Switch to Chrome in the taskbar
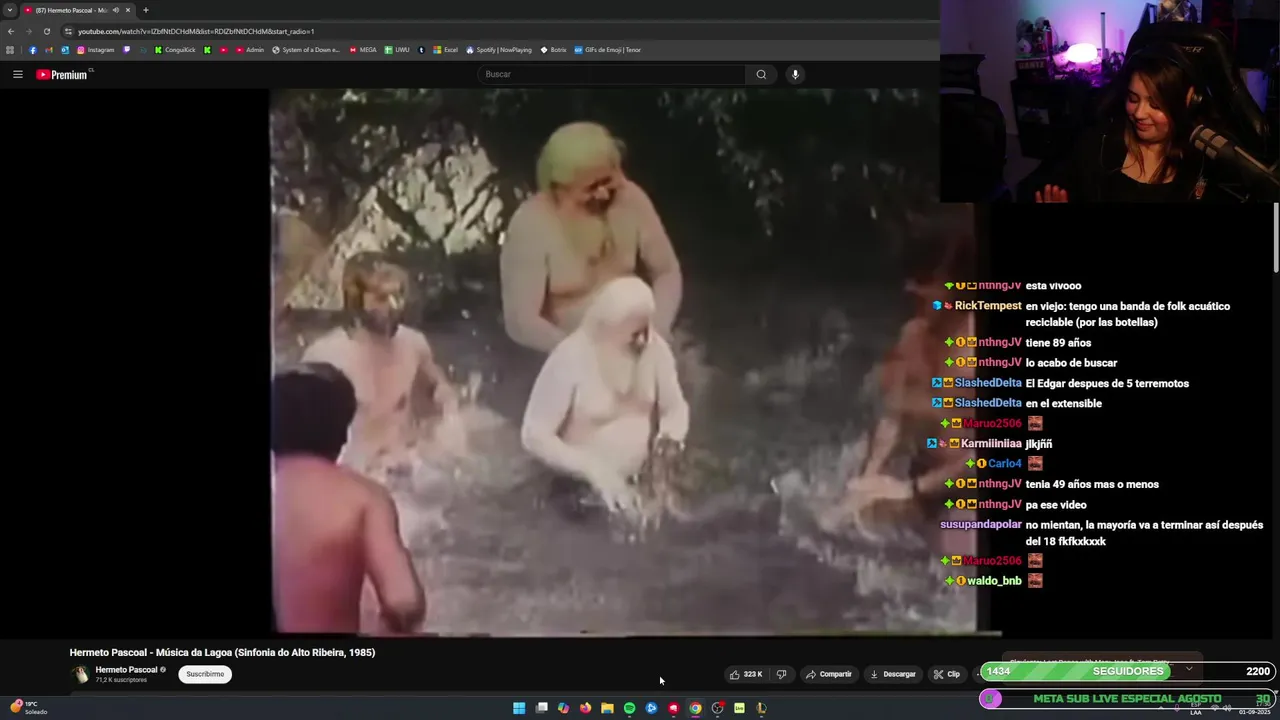Image resolution: width=1280 pixels, height=720 pixels. click(695, 708)
